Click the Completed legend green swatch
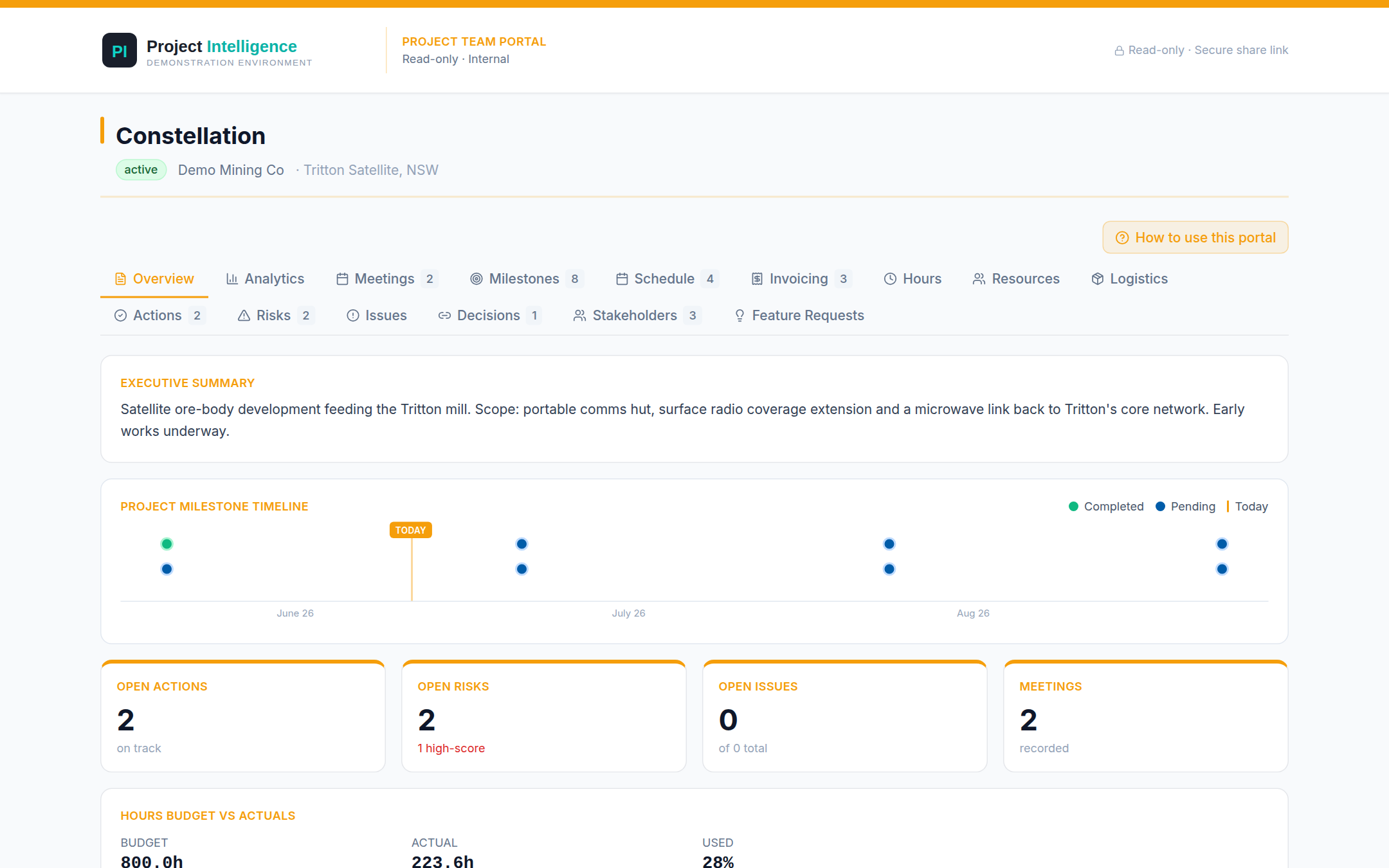The height and width of the screenshot is (868, 1389). [1073, 507]
